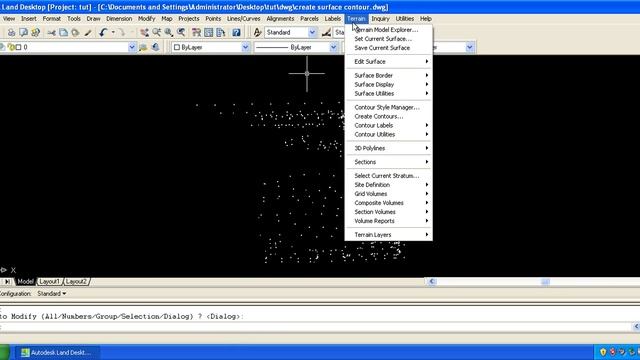This screenshot has width=640, height=360.
Task: Click the Publish icon
Action: click(x=36, y=33)
